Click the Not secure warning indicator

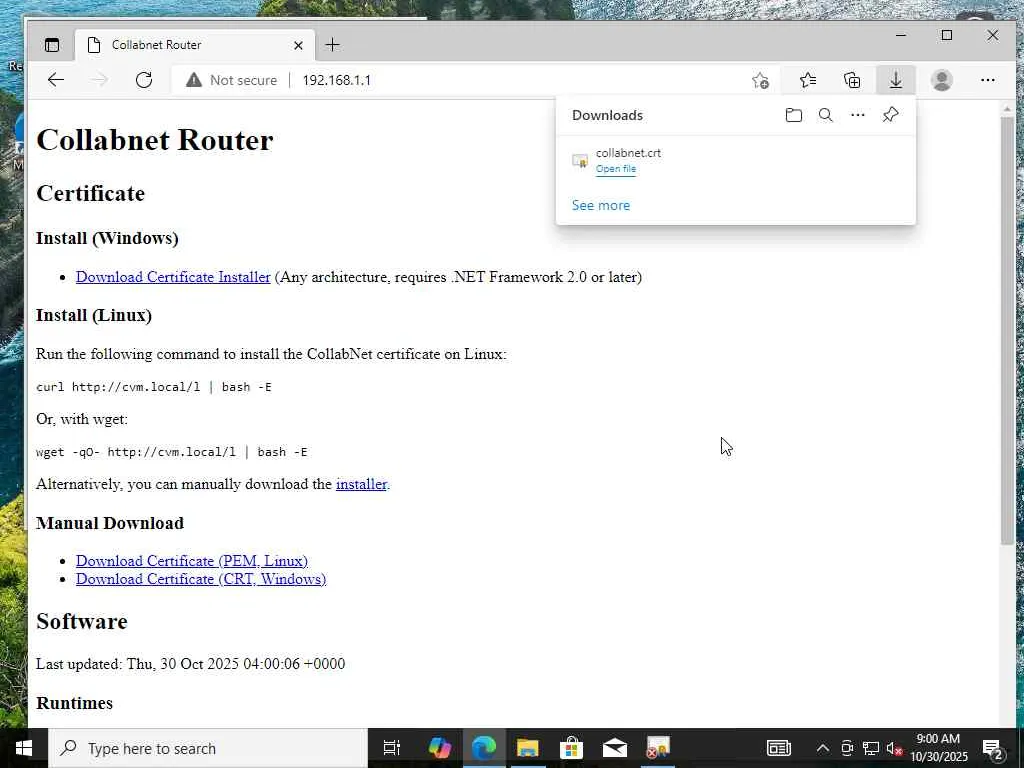click(232, 80)
